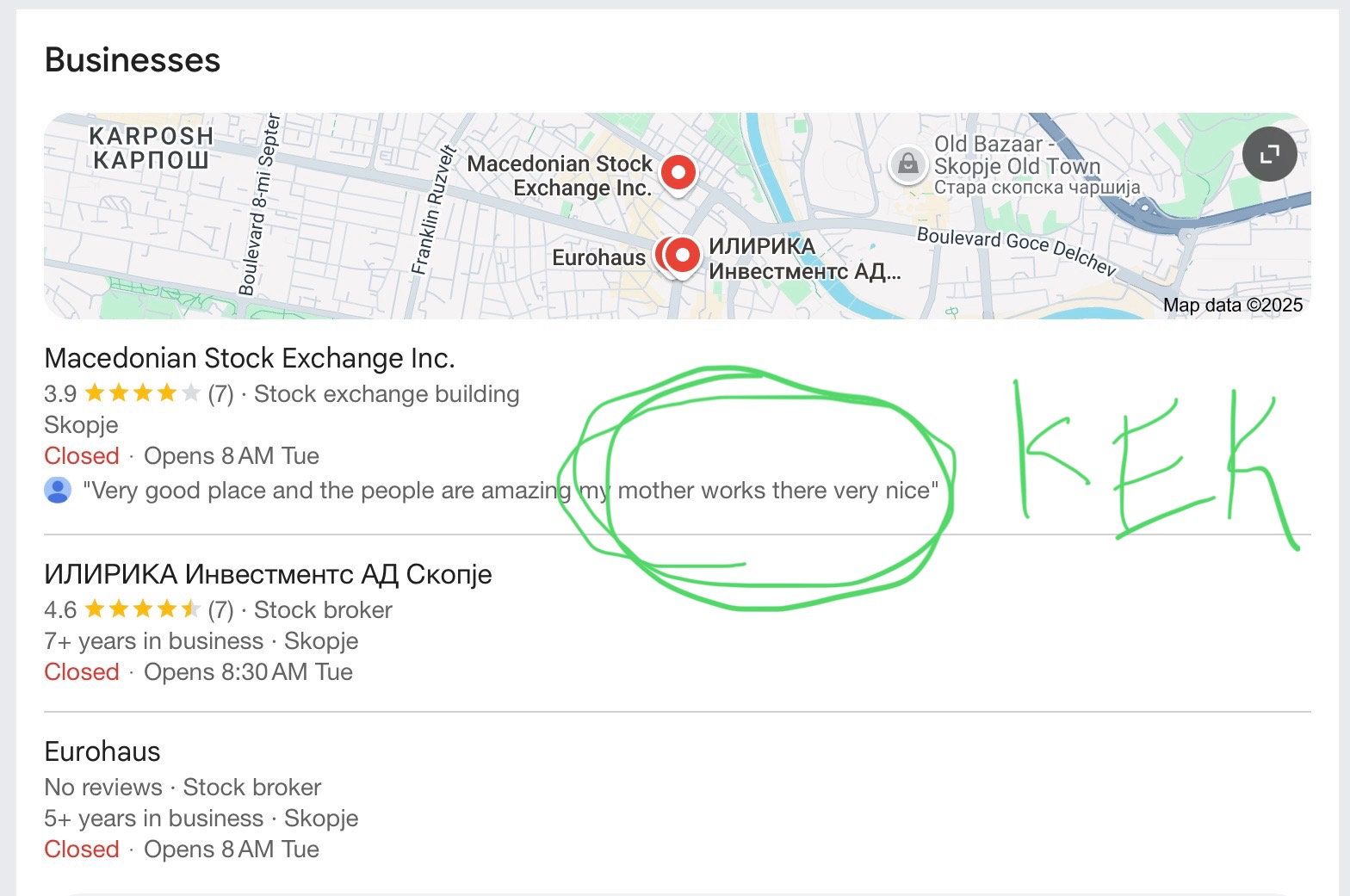Click the Businesses section heading
Viewport: 1350px width, 896px height.
coord(133,60)
